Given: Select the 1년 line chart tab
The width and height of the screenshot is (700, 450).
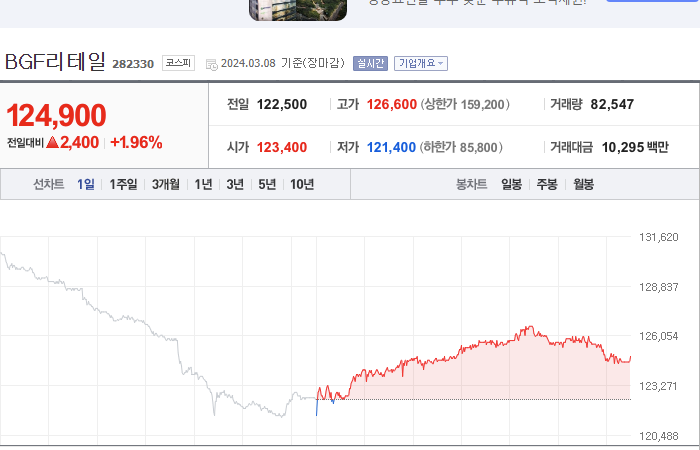Looking at the screenshot, I should (x=203, y=184).
